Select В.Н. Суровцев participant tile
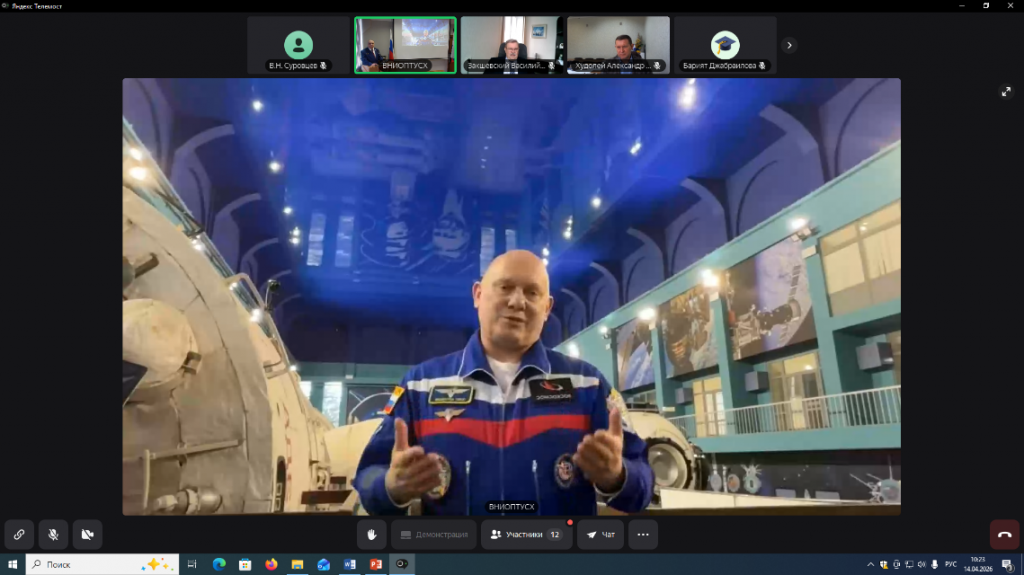This screenshot has width=1024, height=575. coord(298,45)
